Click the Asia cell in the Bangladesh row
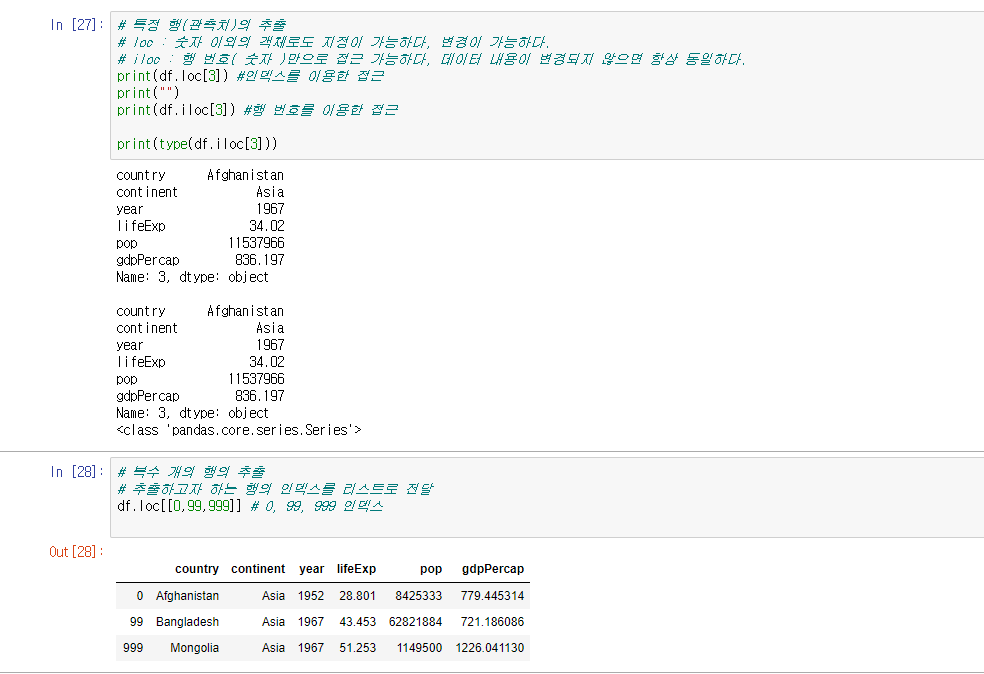984x674 pixels. pos(273,621)
